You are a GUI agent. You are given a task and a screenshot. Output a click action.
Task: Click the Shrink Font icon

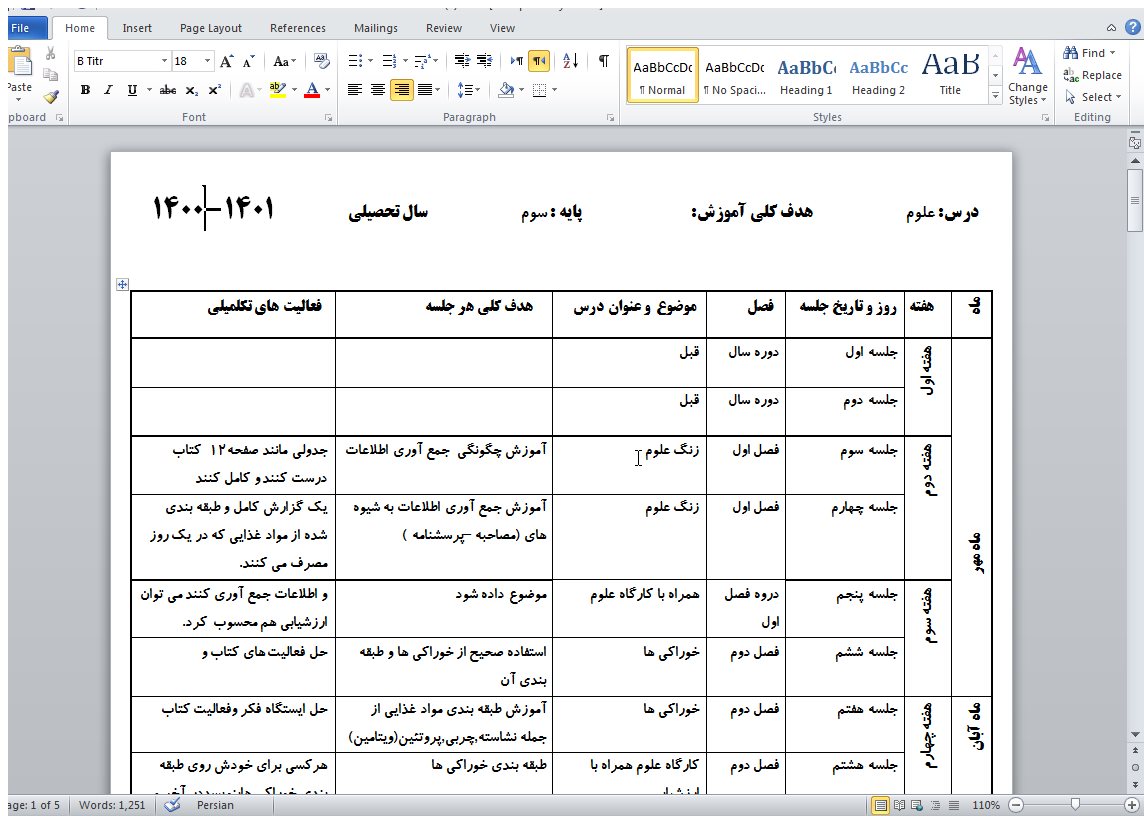[x=249, y=61]
